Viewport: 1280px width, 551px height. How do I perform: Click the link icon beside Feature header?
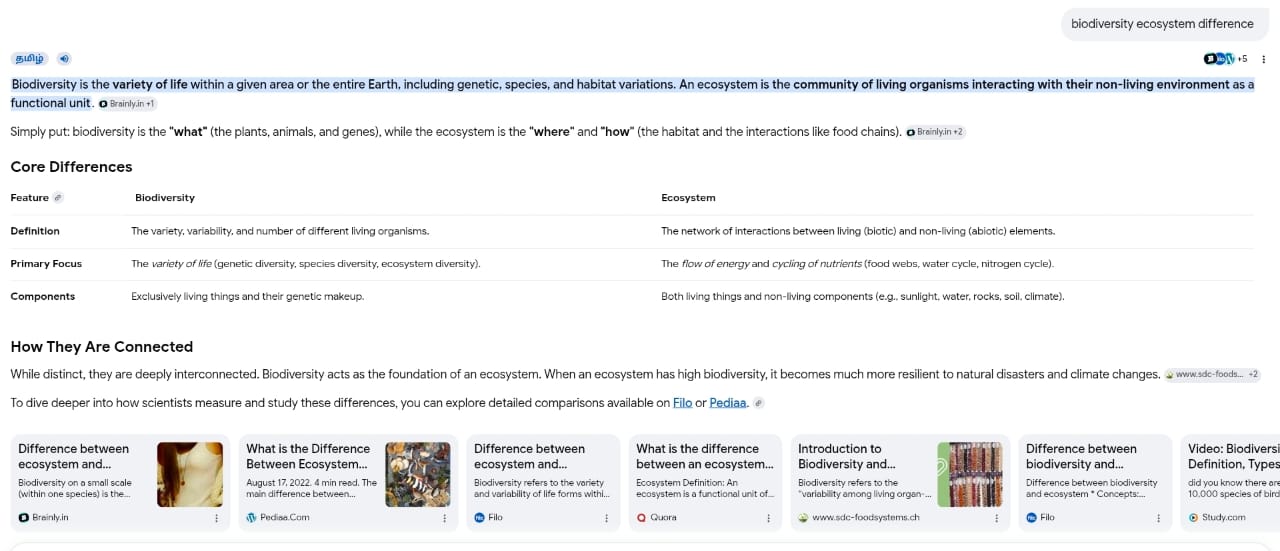(58, 198)
